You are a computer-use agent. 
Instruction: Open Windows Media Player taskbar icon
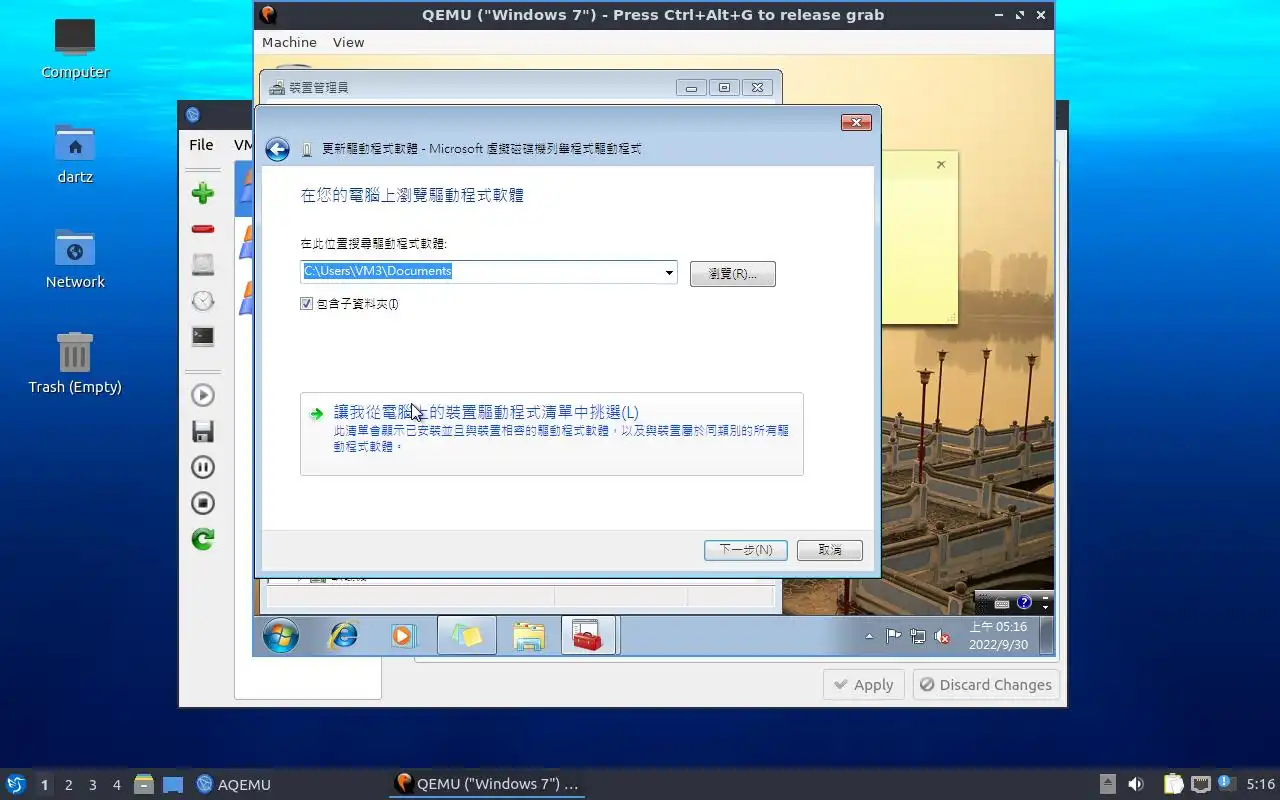[x=403, y=636]
